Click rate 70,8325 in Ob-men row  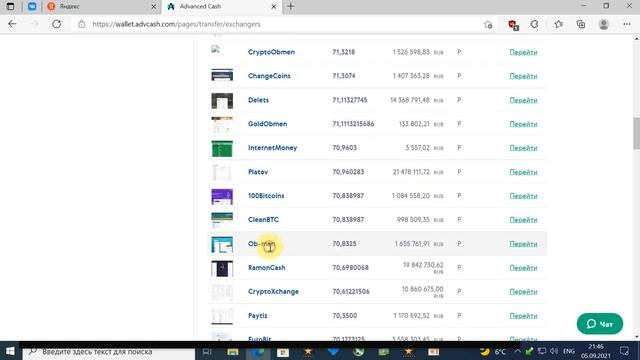[x=344, y=244]
